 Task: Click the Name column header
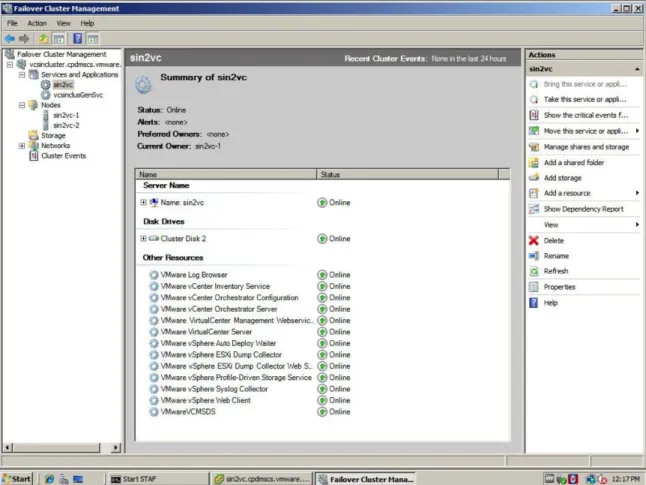tap(226, 174)
